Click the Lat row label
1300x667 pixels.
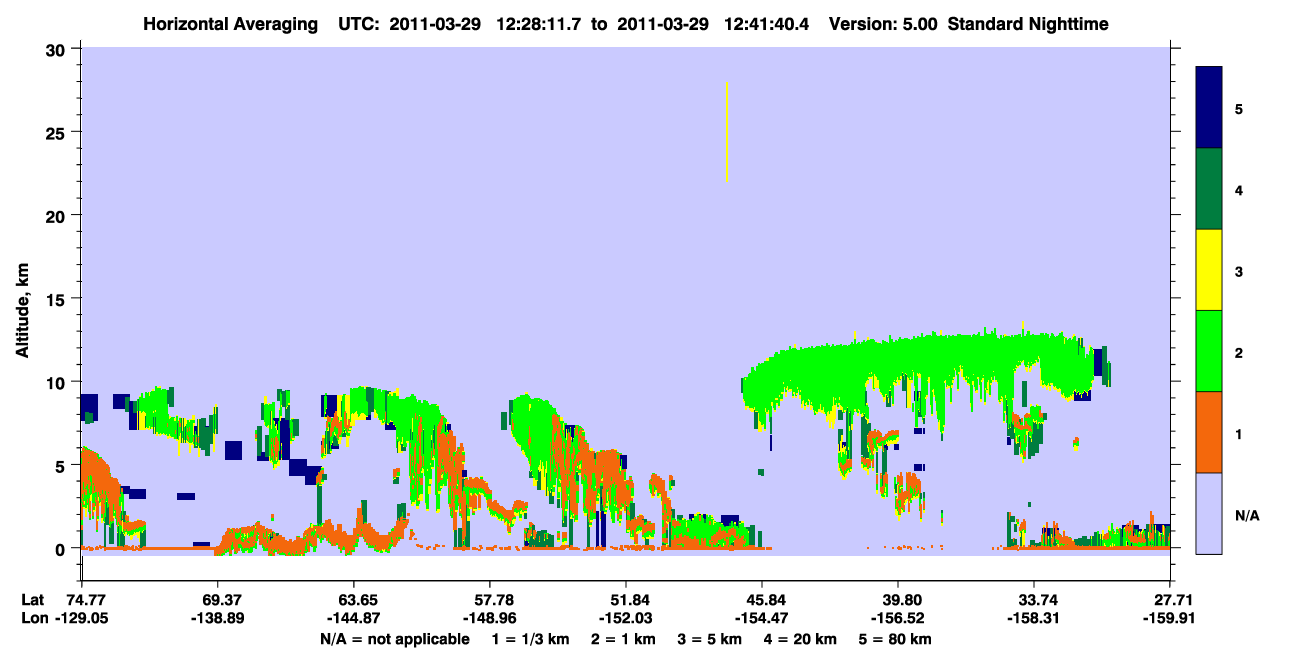pyautogui.click(x=33, y=600)
